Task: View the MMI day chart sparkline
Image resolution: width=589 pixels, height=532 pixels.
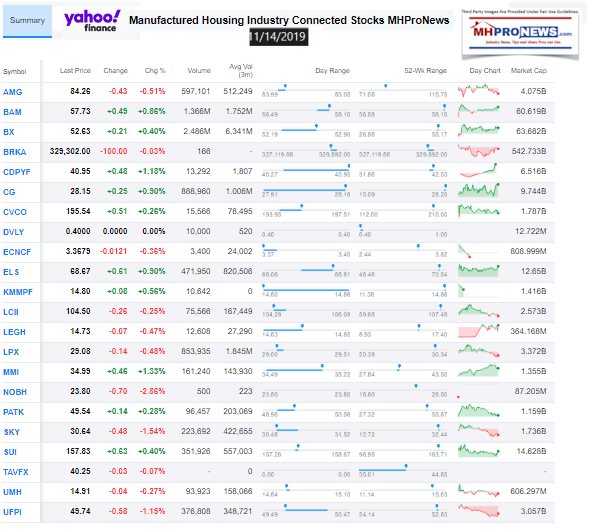Action: click(479, 370)
